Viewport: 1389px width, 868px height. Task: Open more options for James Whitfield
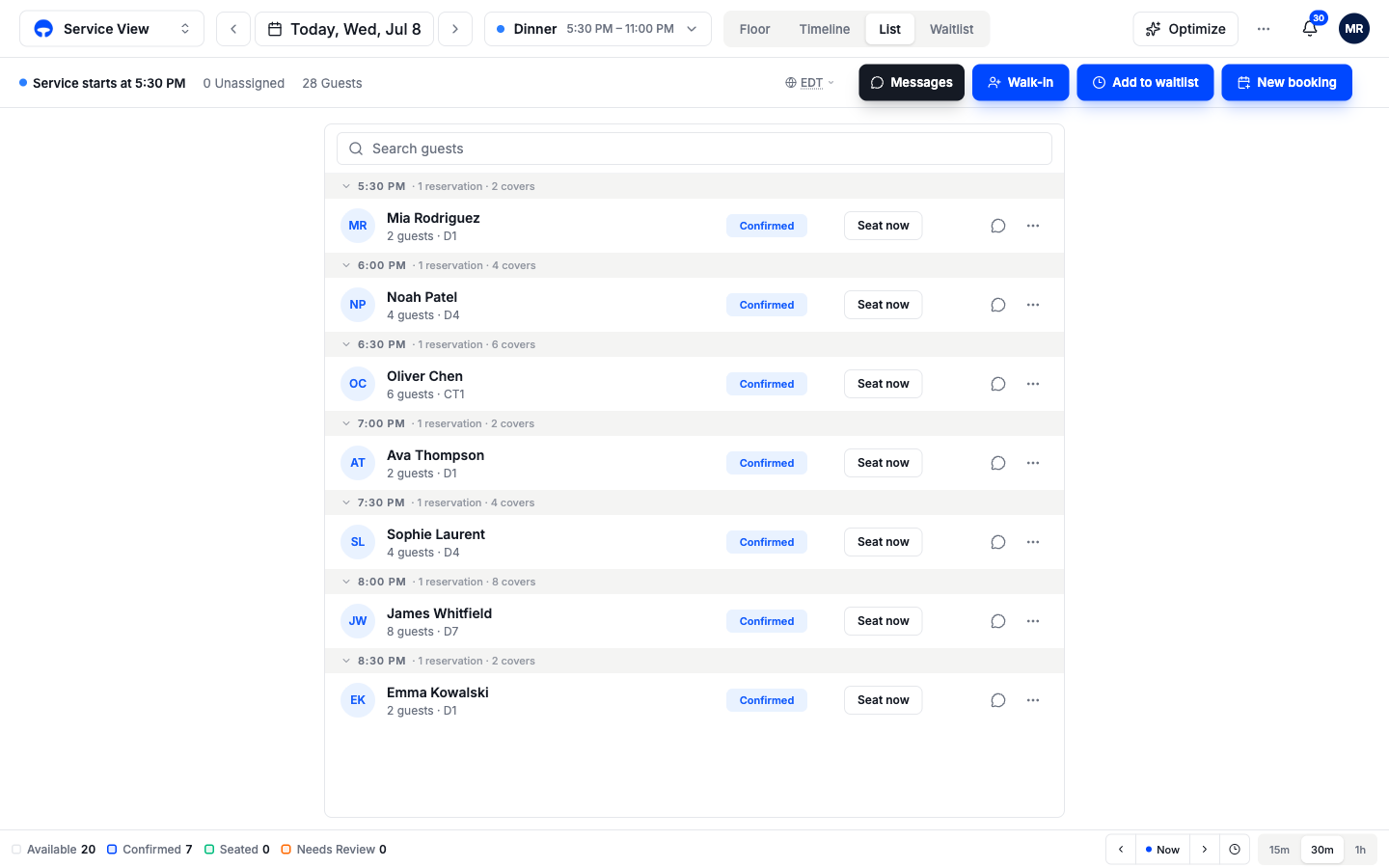point(1033,621)
